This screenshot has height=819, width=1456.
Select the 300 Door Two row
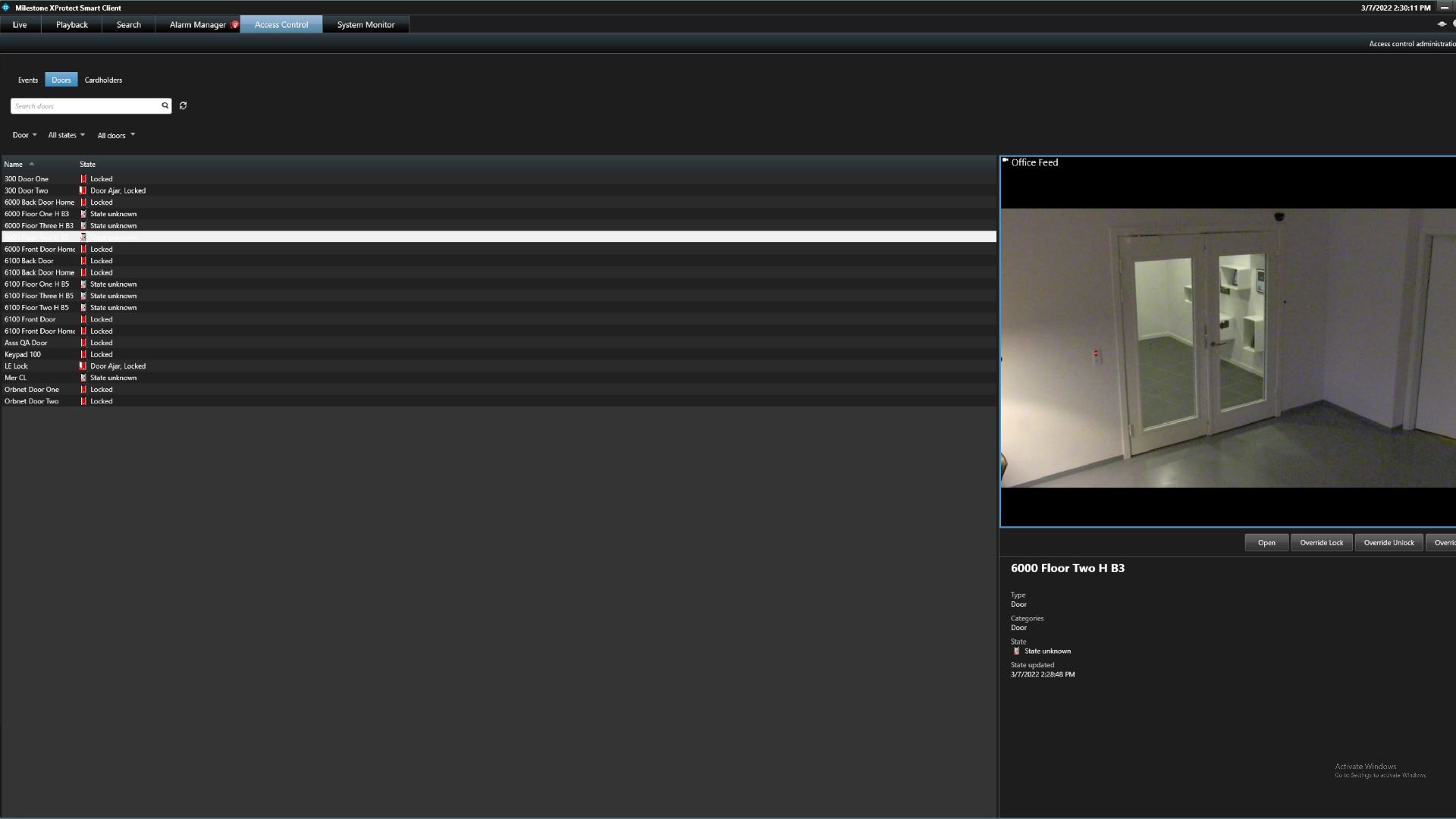click(499, 190)
